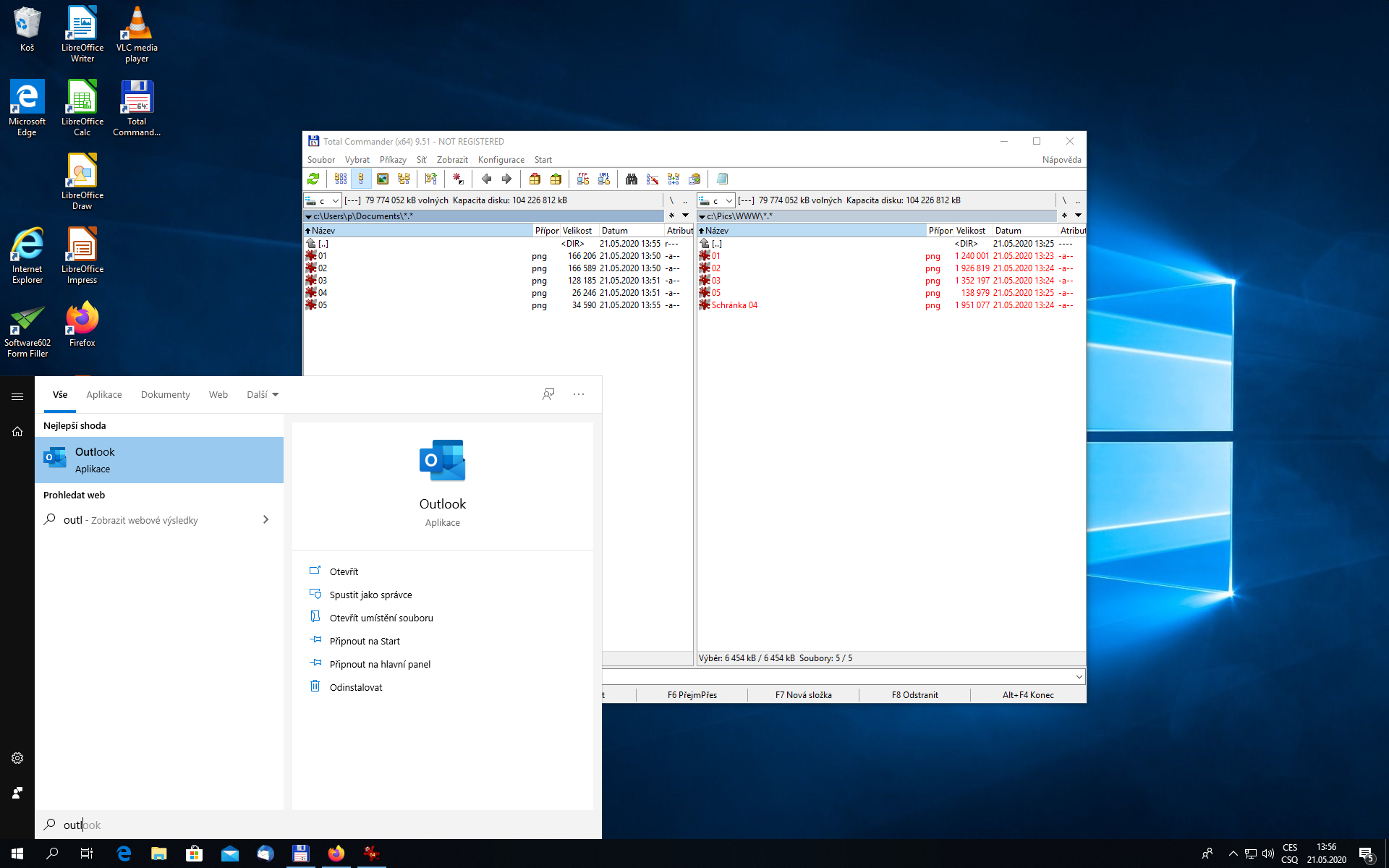Open the three-dots options in search panel
This screenshot has height=868, width=1389.
coord(579,394)
